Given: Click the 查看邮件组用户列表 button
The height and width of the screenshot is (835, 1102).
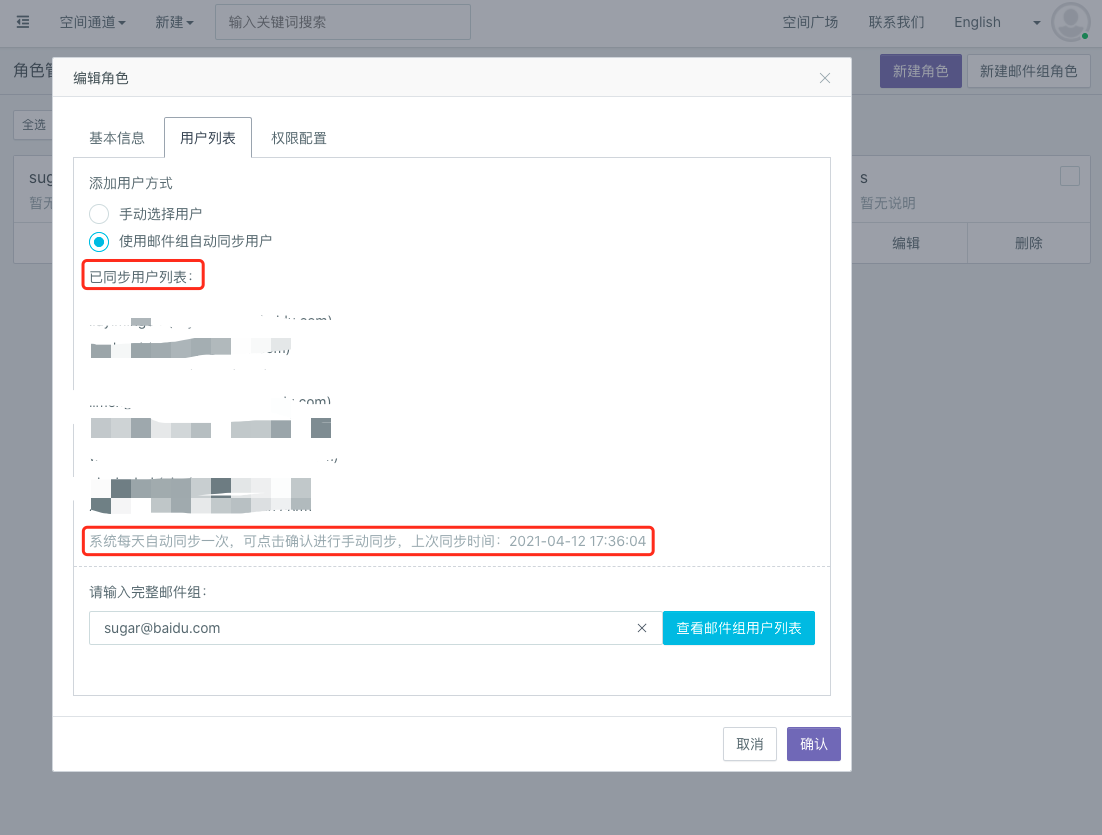Looking at the screenshot, I should [x=739, y=628].
